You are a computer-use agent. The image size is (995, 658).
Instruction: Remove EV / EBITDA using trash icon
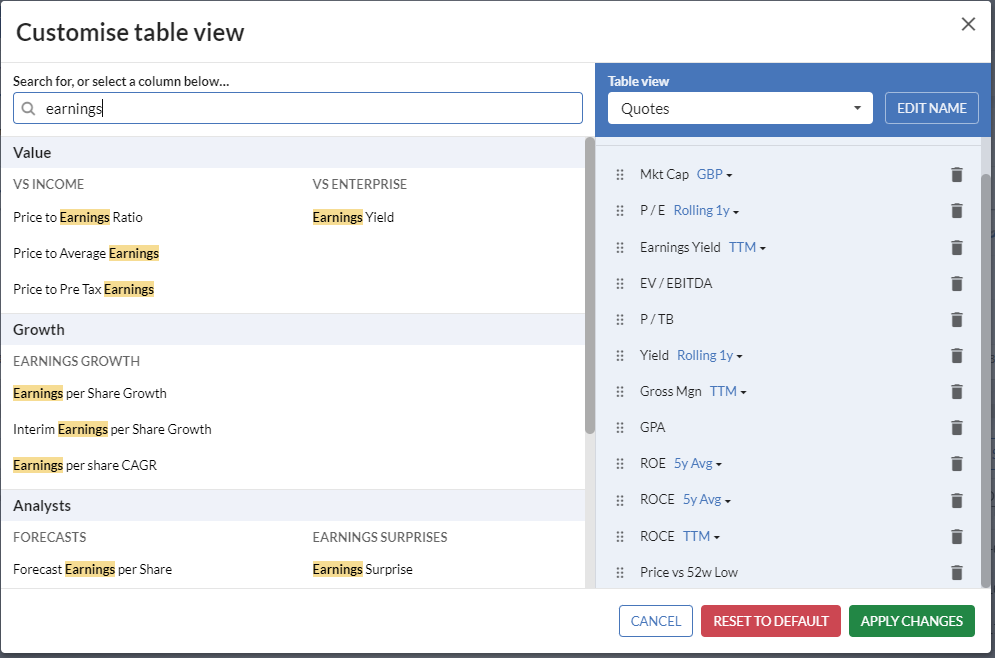pos(957,284)
